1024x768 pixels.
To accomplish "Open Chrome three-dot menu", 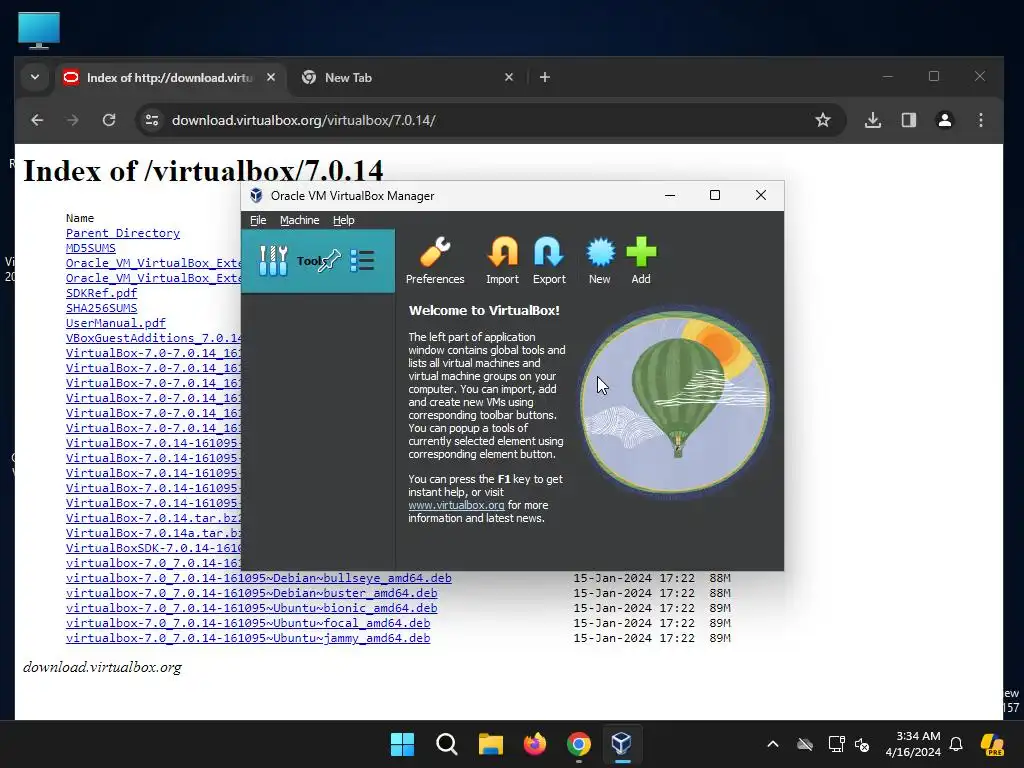I will tap(981, 120).
